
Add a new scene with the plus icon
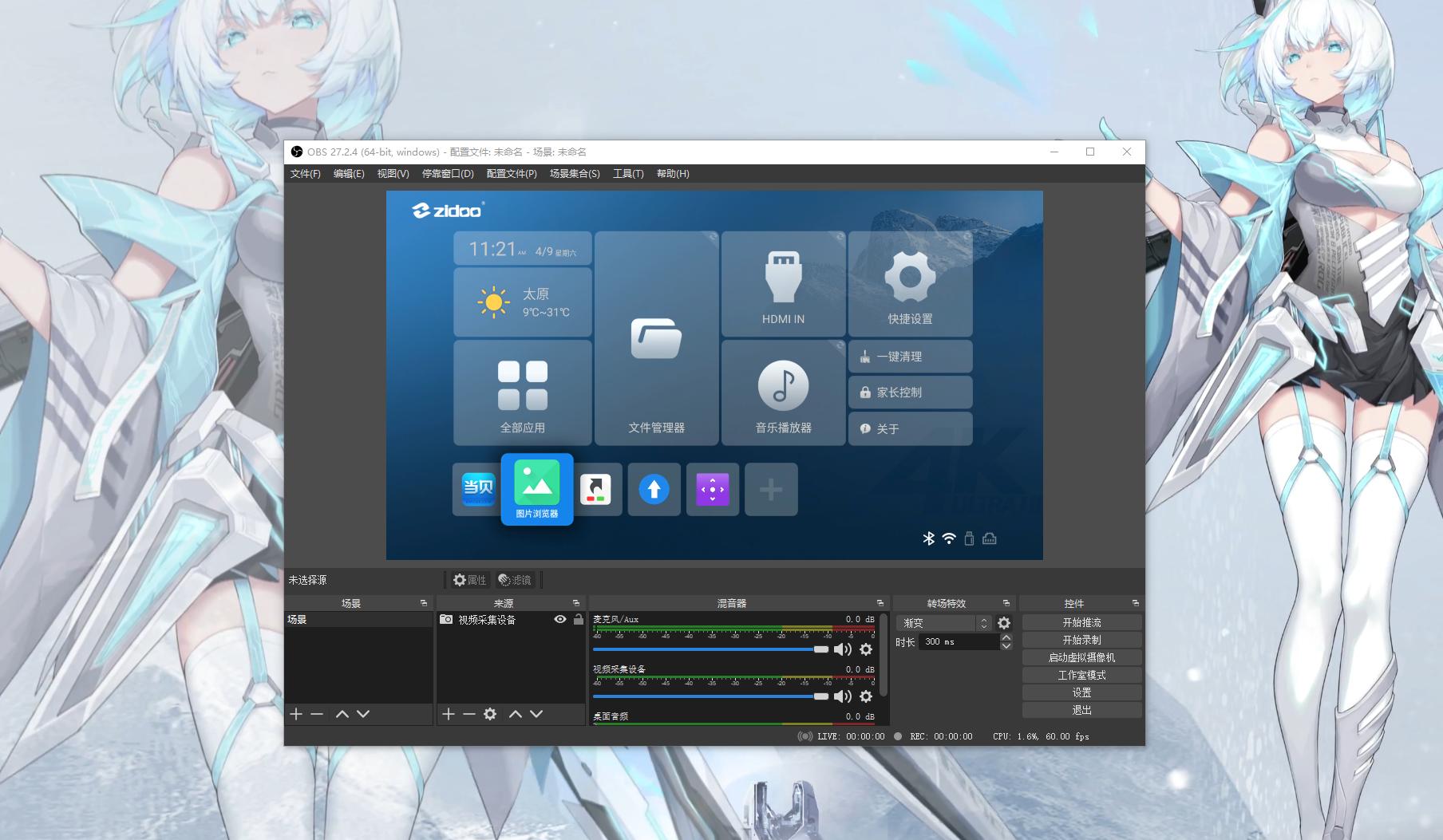[x=296, y=714]
